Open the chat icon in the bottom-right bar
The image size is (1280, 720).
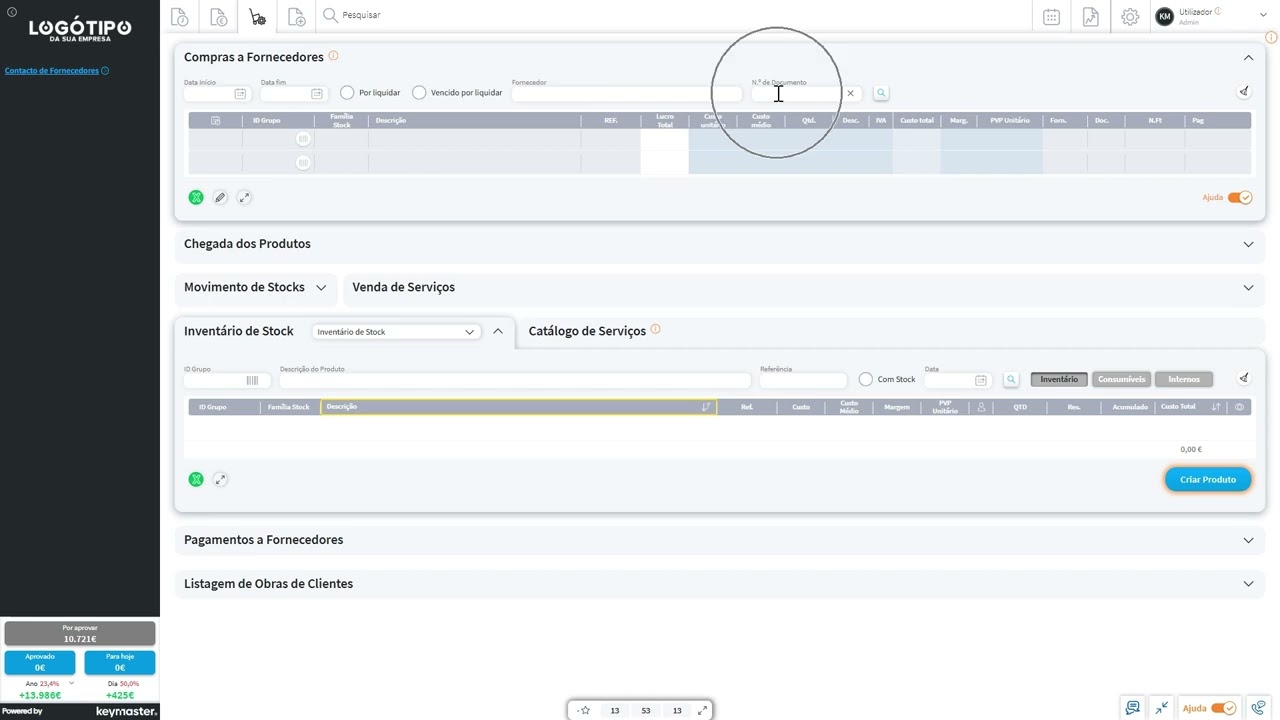pos(1132,708)
